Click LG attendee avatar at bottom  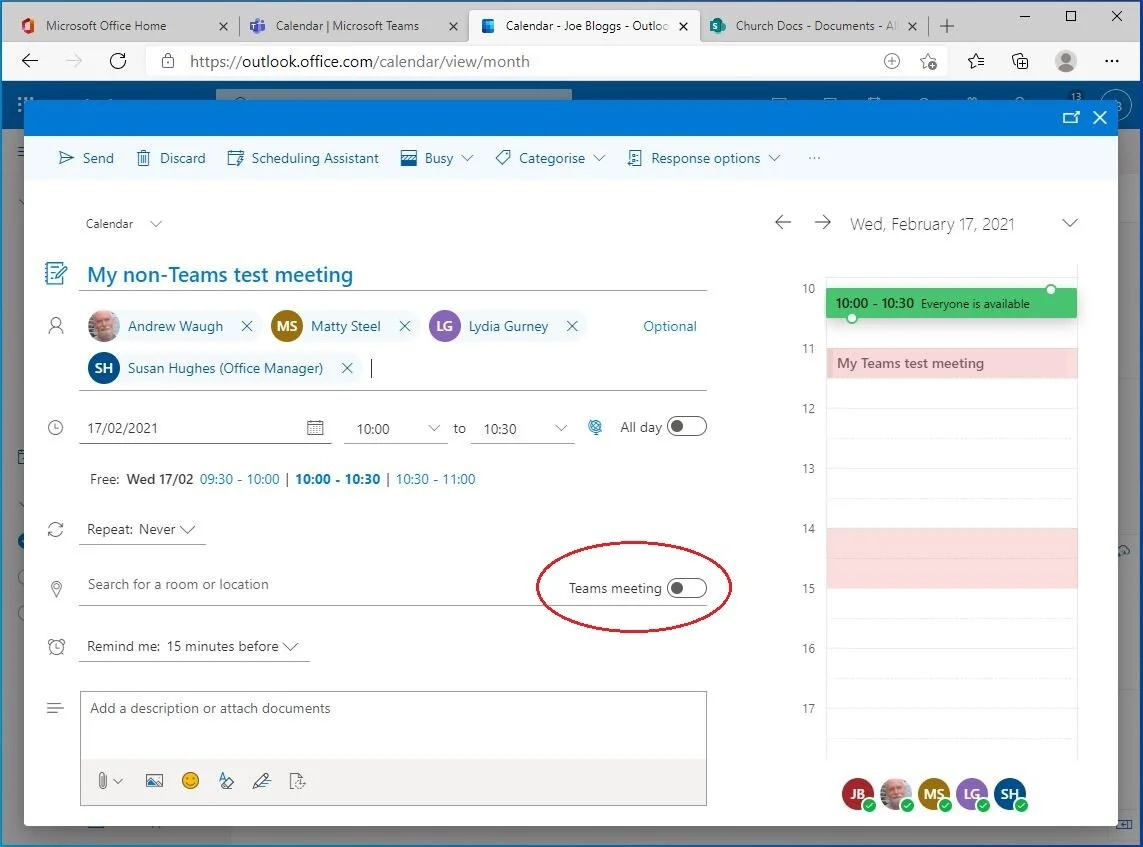[972, 794]
